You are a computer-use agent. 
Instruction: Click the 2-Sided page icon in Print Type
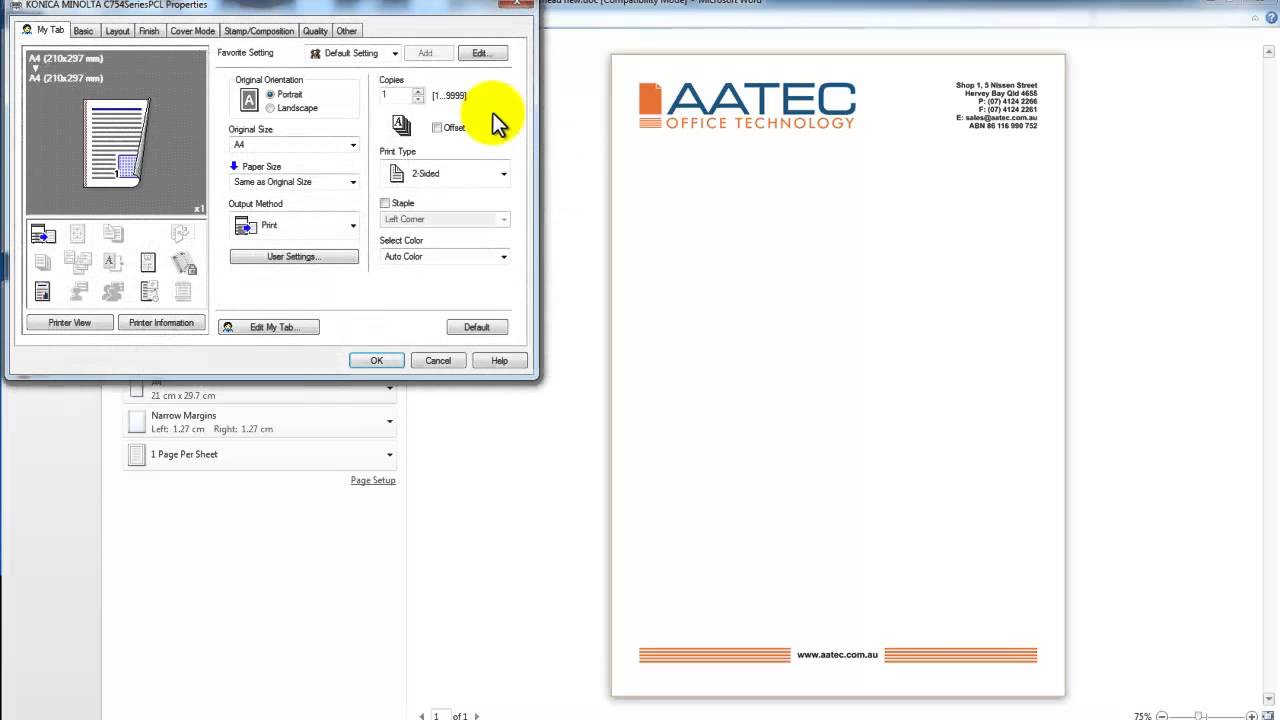coord(396,174)
